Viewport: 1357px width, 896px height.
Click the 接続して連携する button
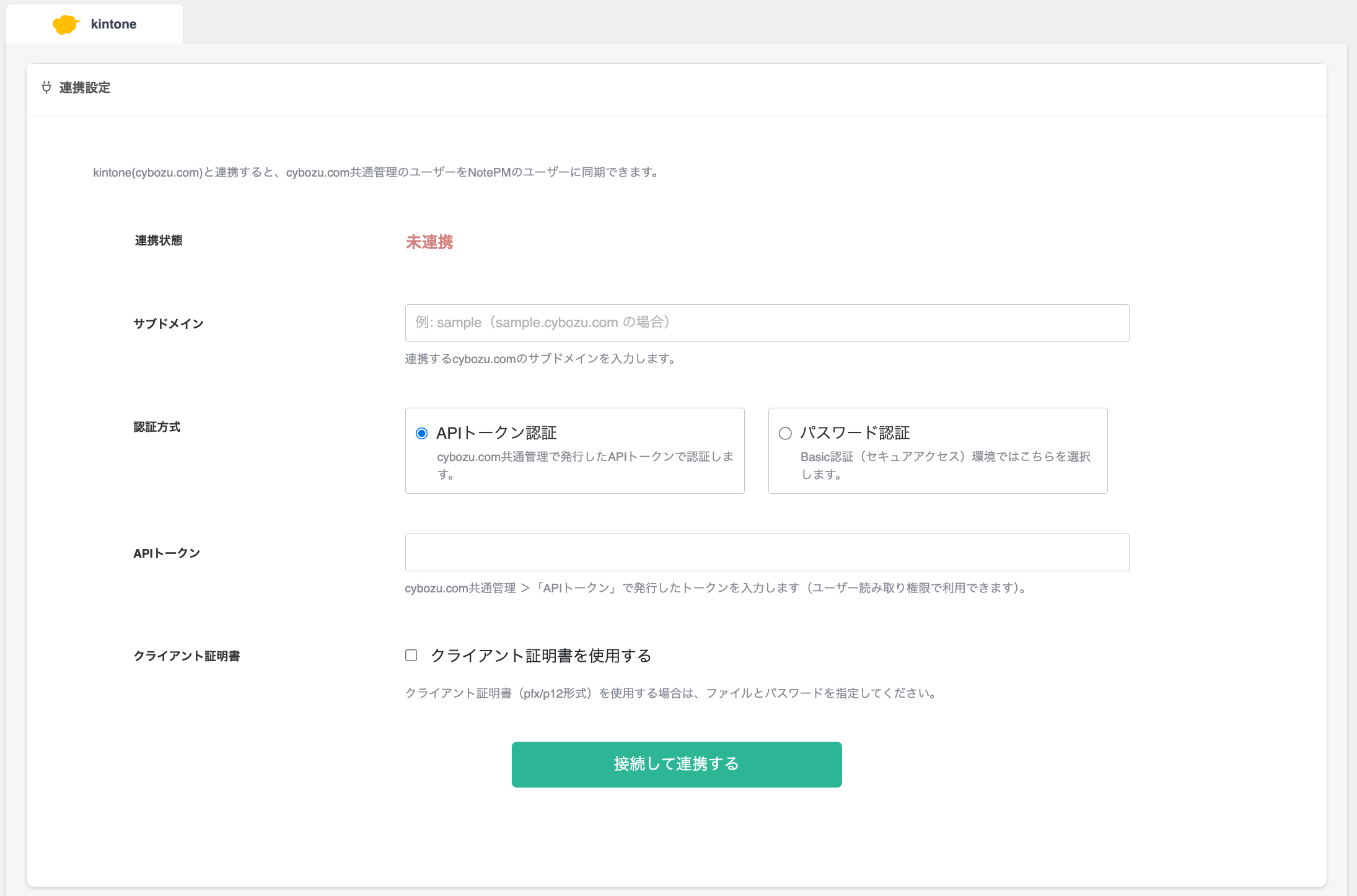coord(677,764)
